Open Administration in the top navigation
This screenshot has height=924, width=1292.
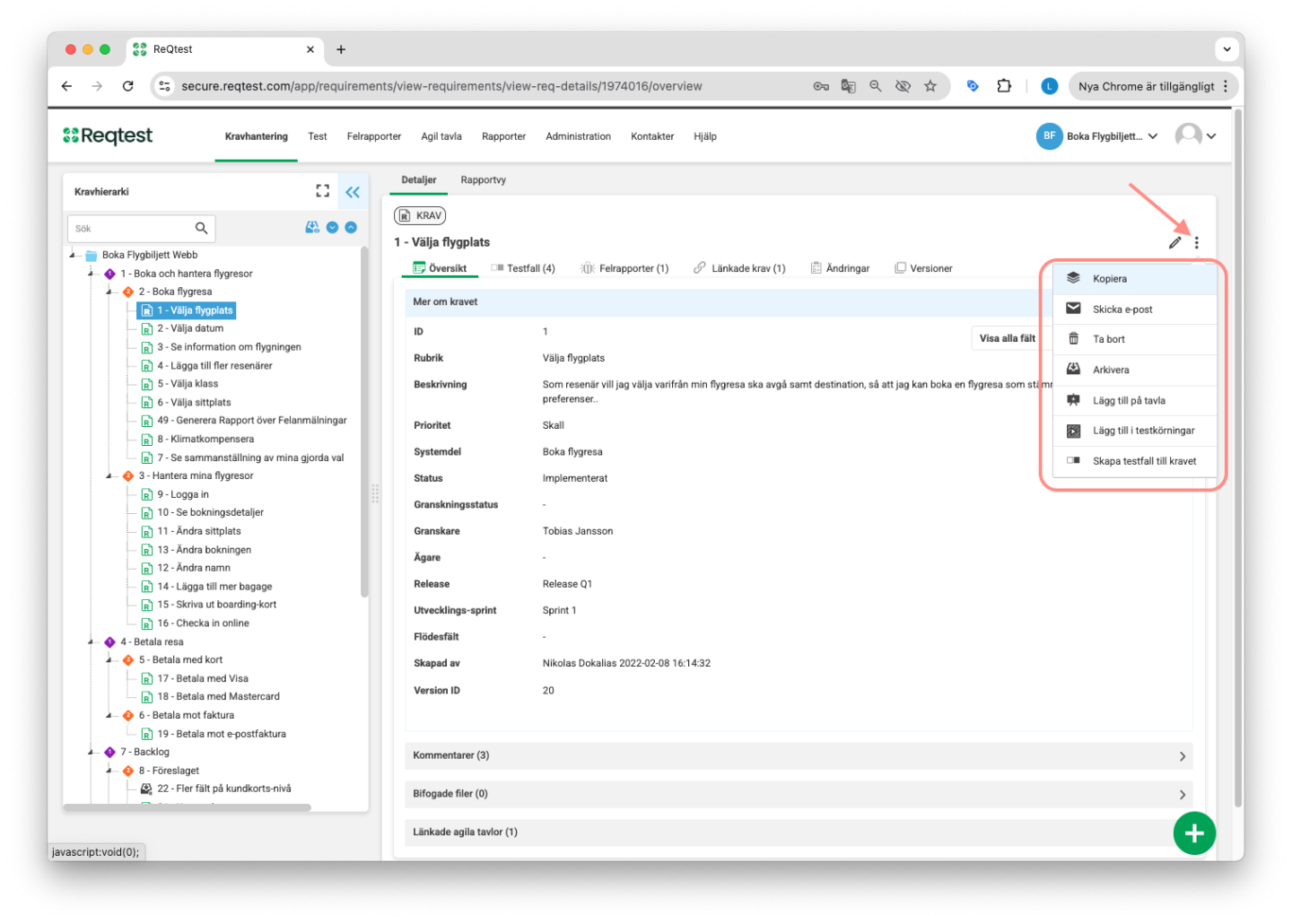pyautogui.click(x=578, y=136)
